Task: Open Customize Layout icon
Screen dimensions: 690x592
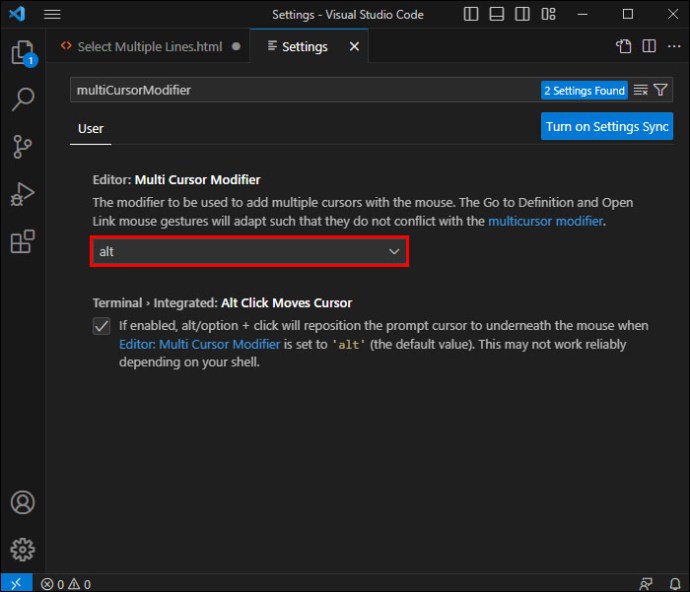Action: click(x=548, y=14)
